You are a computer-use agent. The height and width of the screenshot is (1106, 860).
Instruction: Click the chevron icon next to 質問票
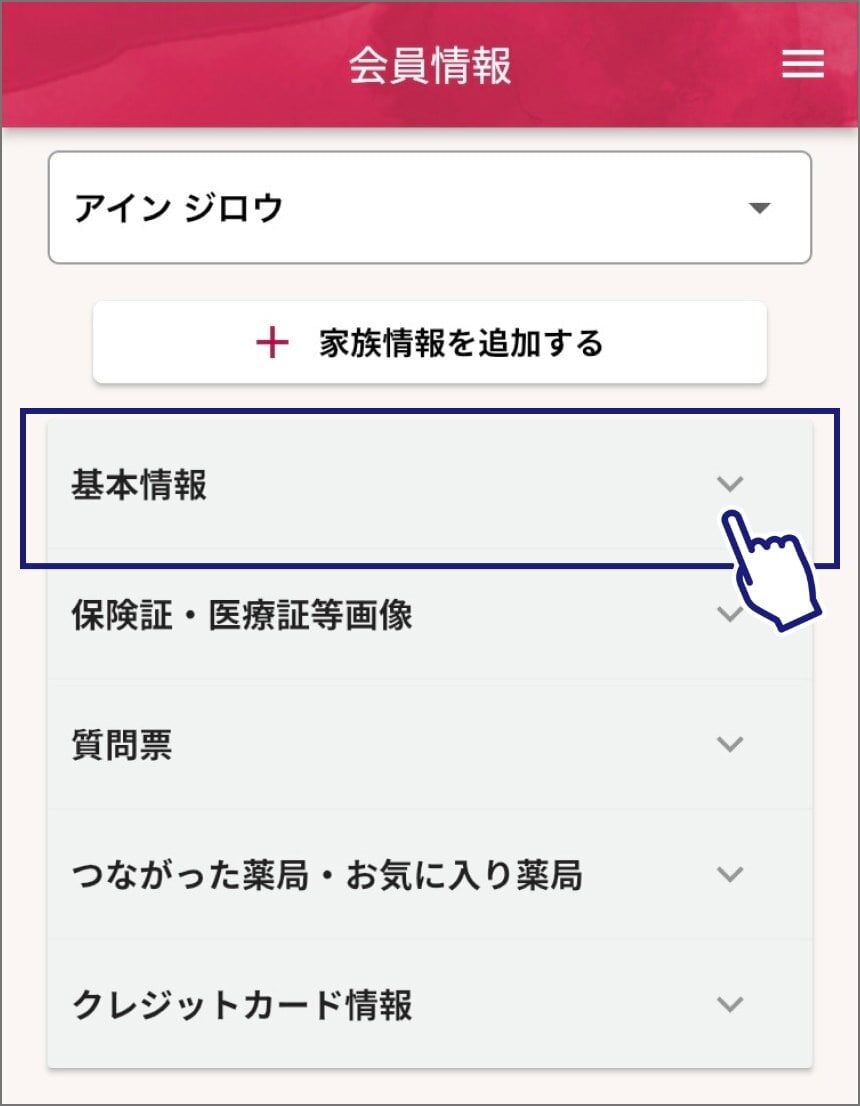click(729, 744)
